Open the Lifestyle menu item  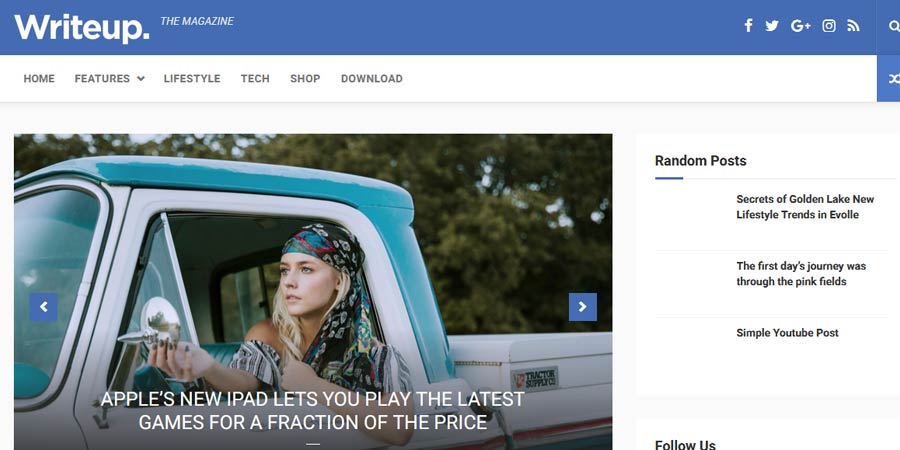(192, 79)
